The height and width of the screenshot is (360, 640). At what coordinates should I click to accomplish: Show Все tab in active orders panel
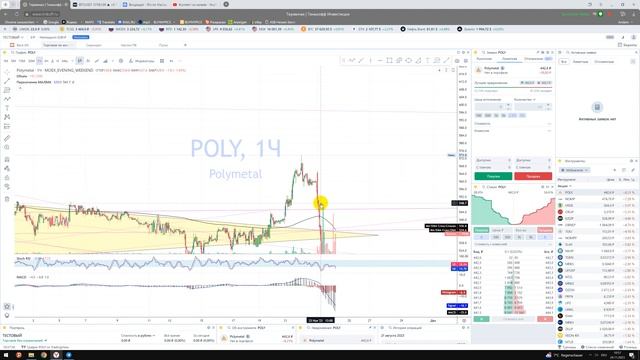[564, 62]
